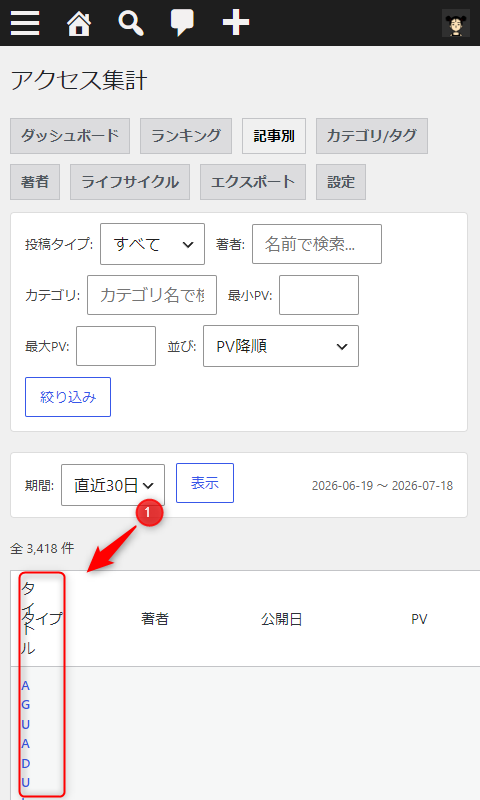Click the plus icon to add new
Image resolution: width=480 pixels, height=800 pixels.
[236, 23]
